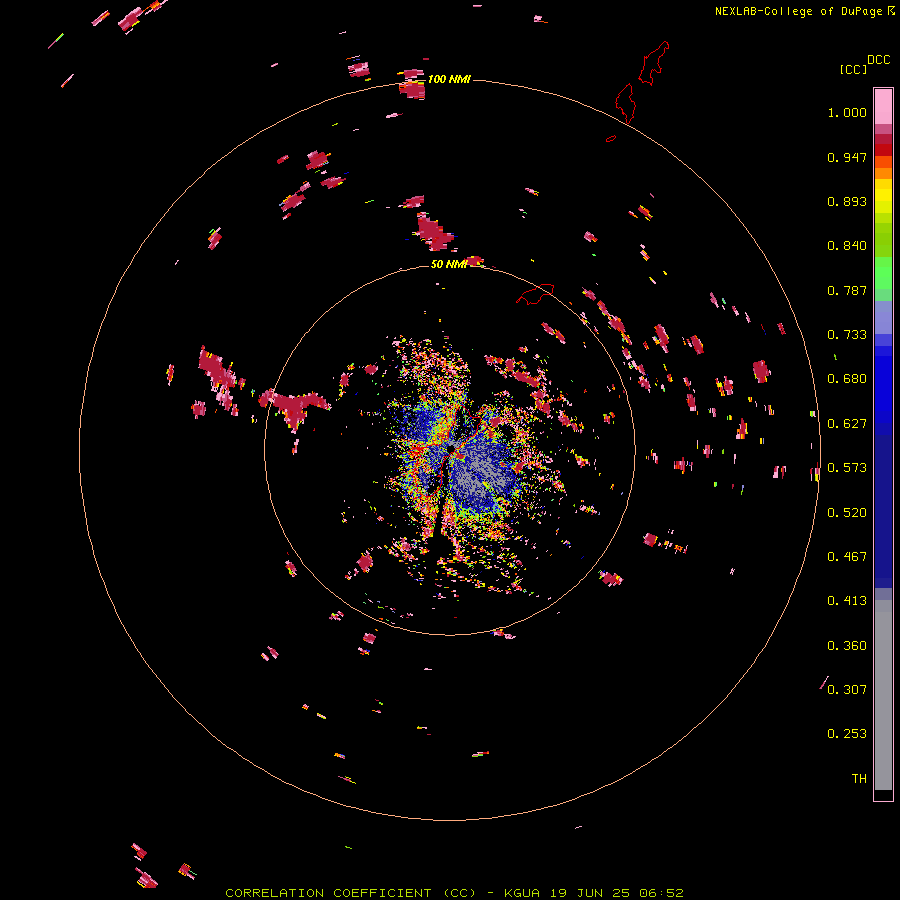This screenshot has width=900, height=900.
Task: Click the 0.307 color scale value
Action: 847,690
